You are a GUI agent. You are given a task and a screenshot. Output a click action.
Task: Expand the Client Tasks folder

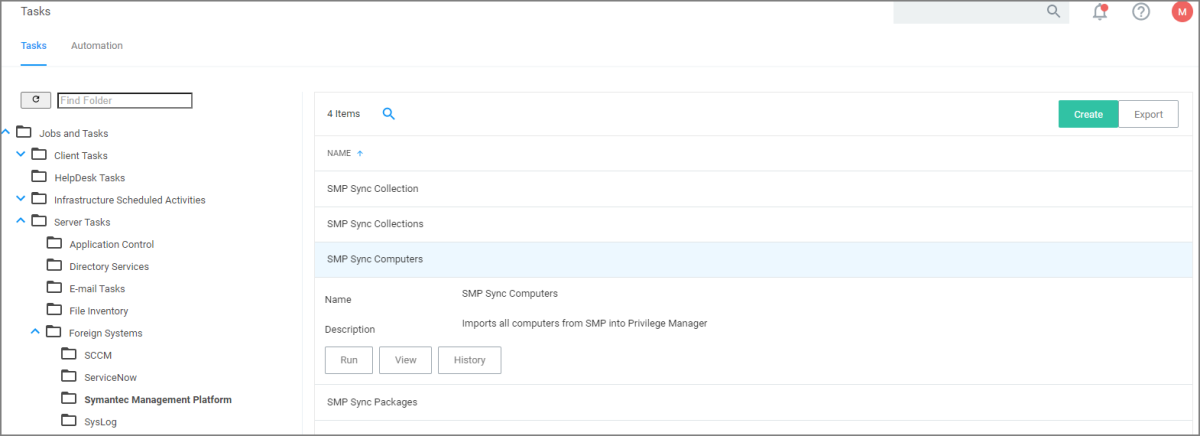click(x=21, y=155)
